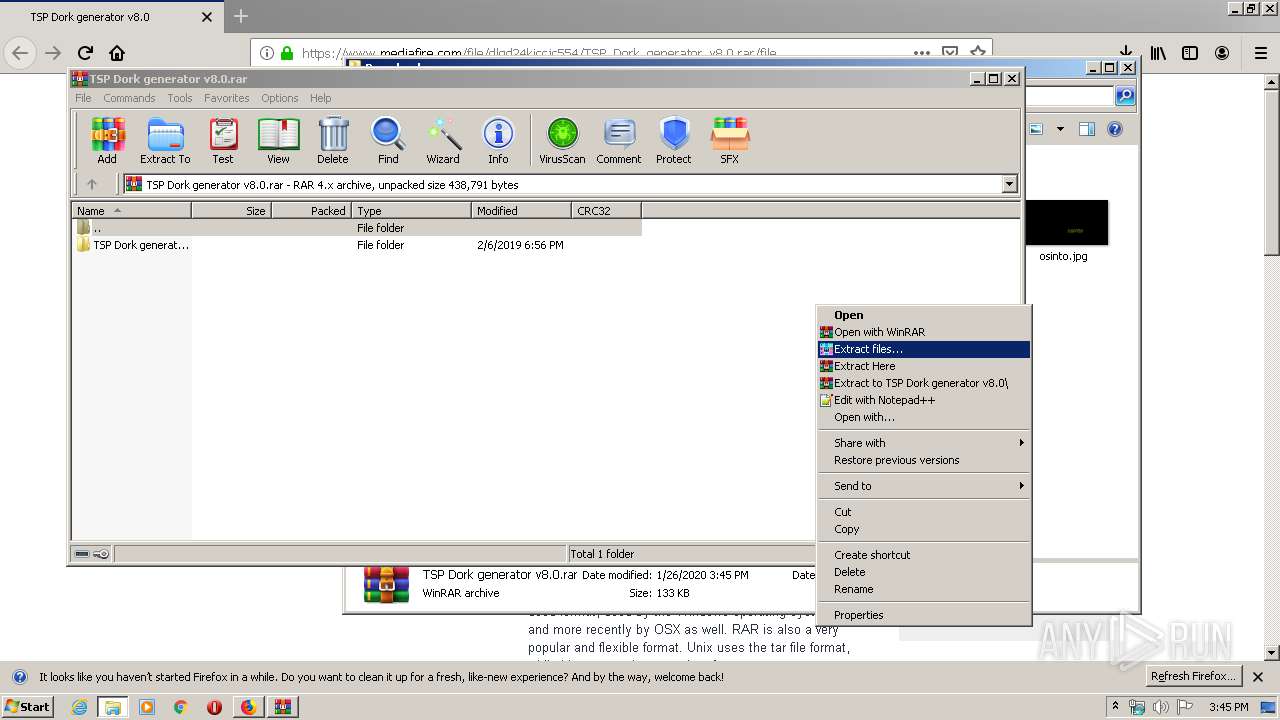Click the Firefox taskbar icon

248,706
